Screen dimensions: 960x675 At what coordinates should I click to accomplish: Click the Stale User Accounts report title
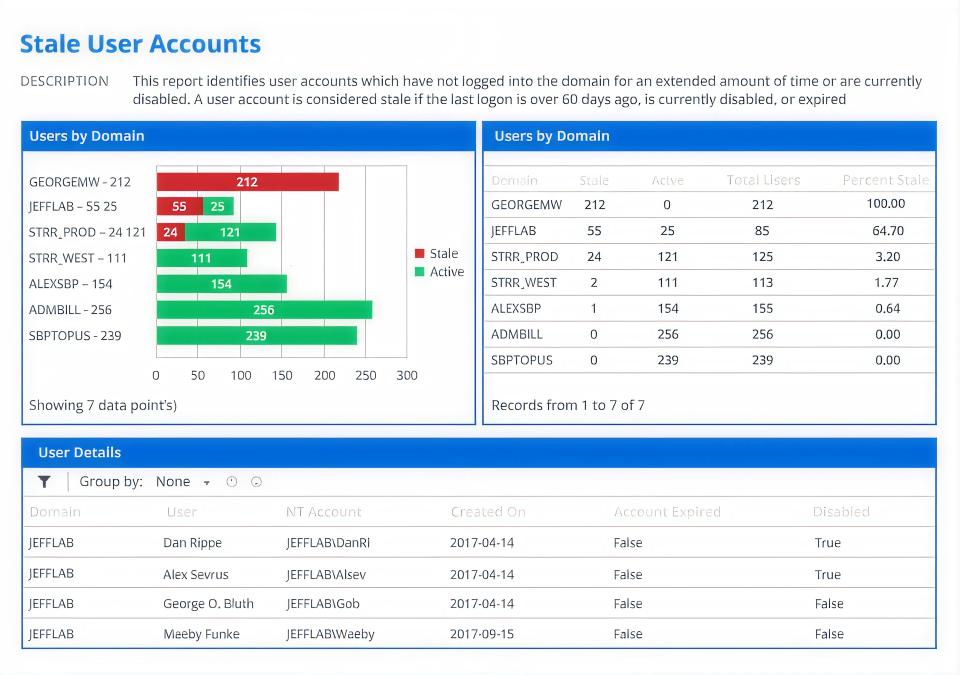[140, 44]
